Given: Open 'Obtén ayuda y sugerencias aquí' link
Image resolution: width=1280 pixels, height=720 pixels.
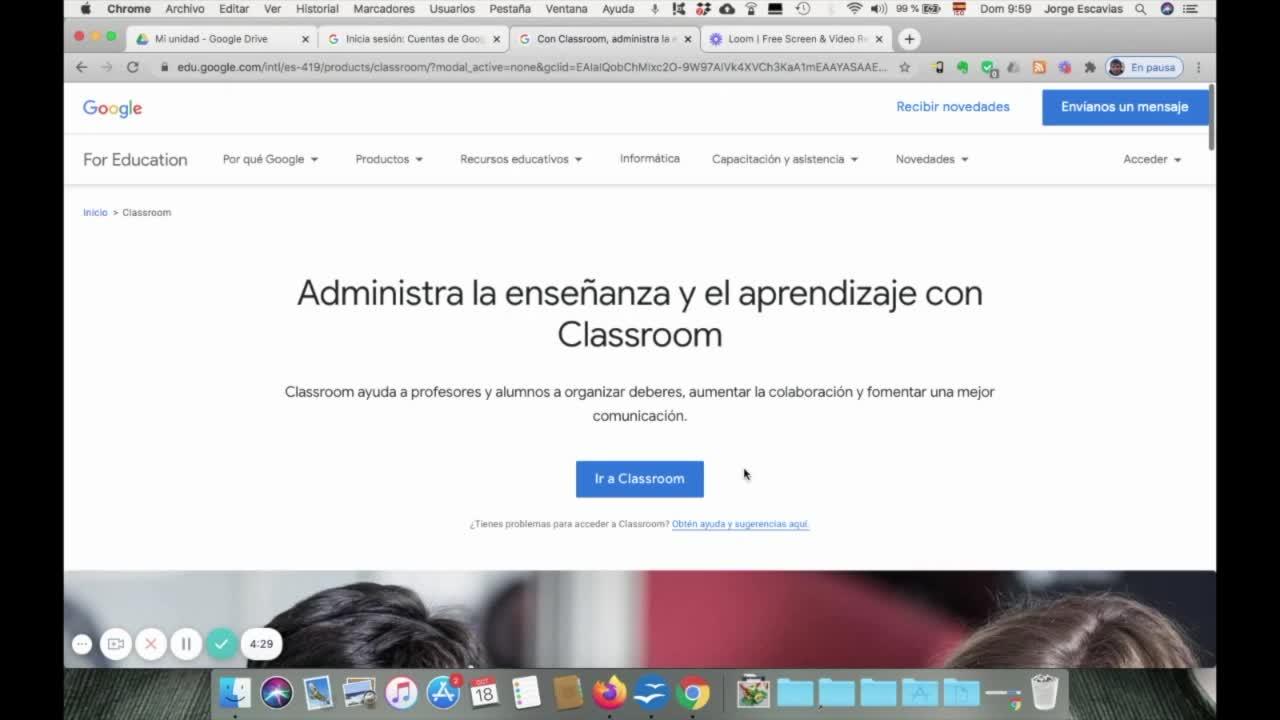Looking at the screenshot, I should (740, 524).
